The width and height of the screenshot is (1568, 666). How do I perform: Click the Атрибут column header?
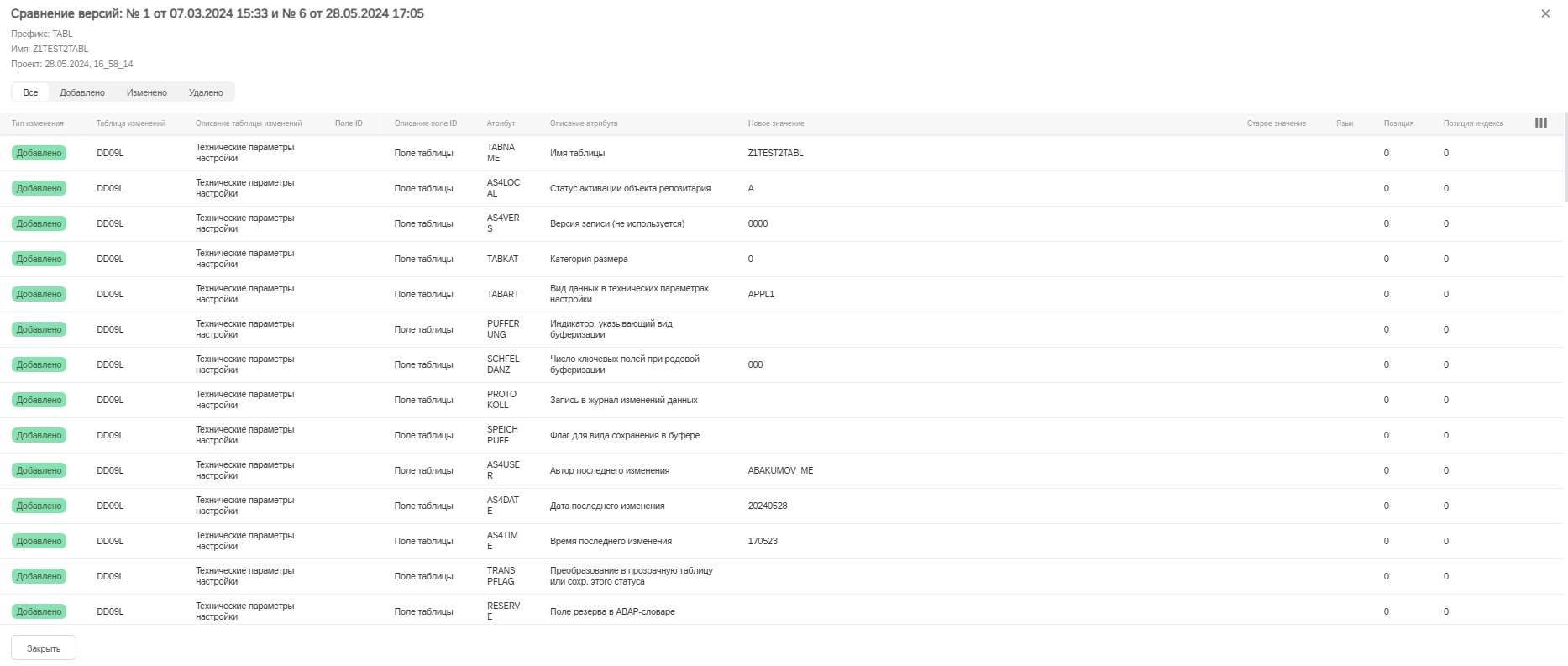click(x=501, y=123)
